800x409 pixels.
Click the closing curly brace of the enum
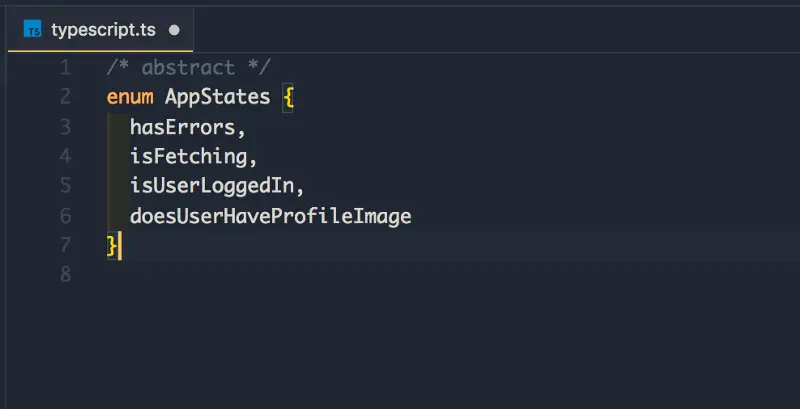coord(112,245)
